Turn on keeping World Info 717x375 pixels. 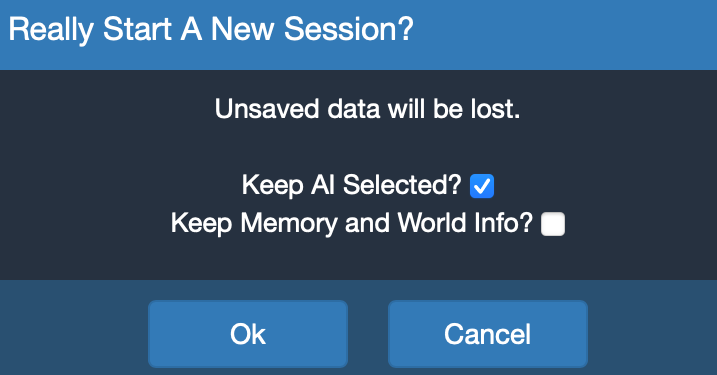tap(553, 224)
